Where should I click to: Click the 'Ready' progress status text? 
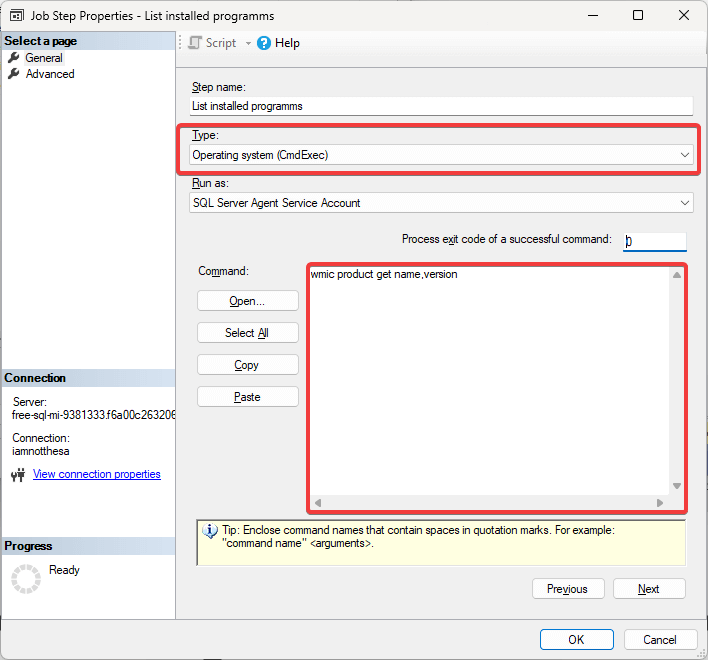coord(64,570)
